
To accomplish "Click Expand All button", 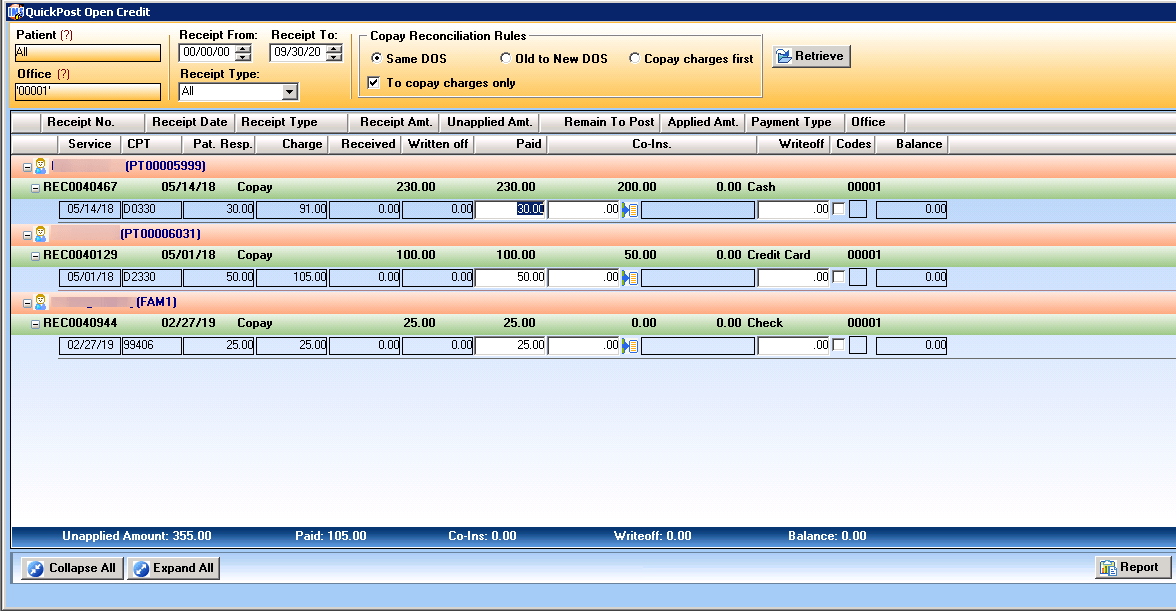I will point(173,568).
